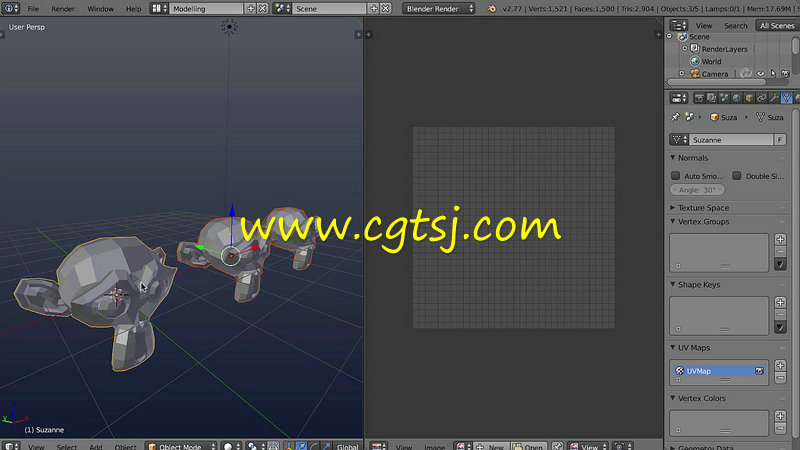
Task: Add a new UV map
Action: (780, 365)
